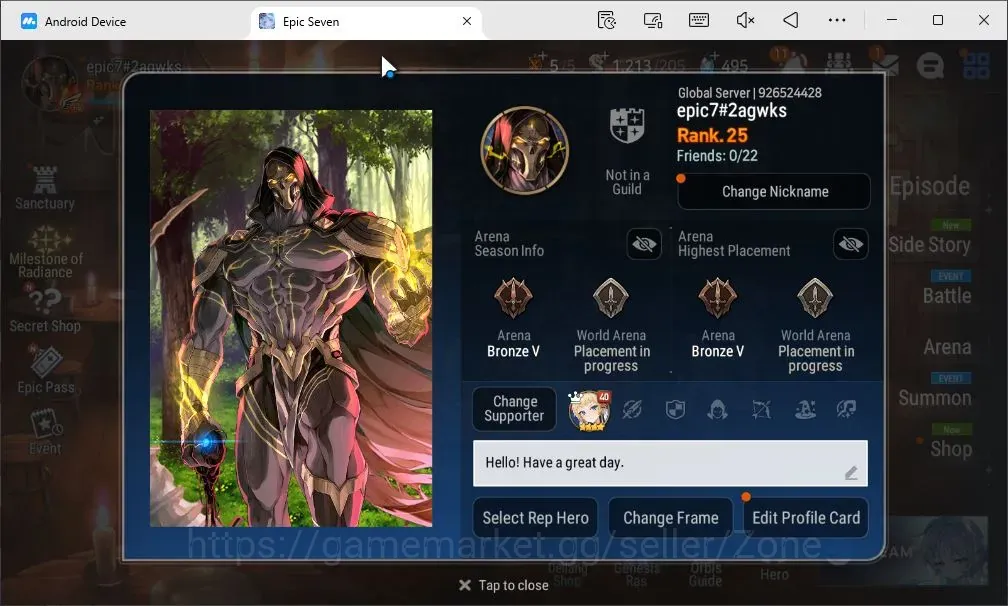
Task: Open the Change Nickname dialog
Action: pos(774,192)
